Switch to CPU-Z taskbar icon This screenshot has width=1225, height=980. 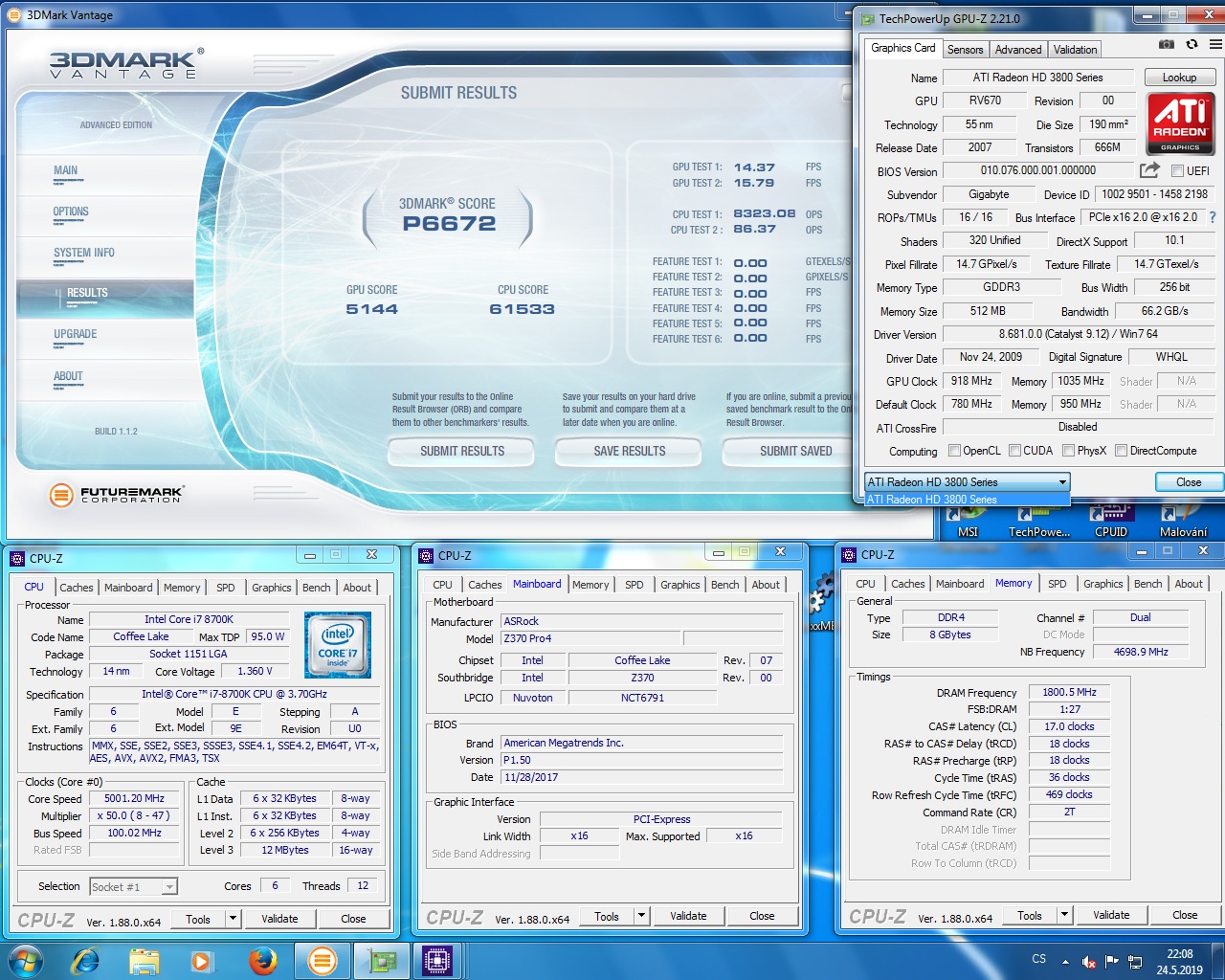(437, 960)
